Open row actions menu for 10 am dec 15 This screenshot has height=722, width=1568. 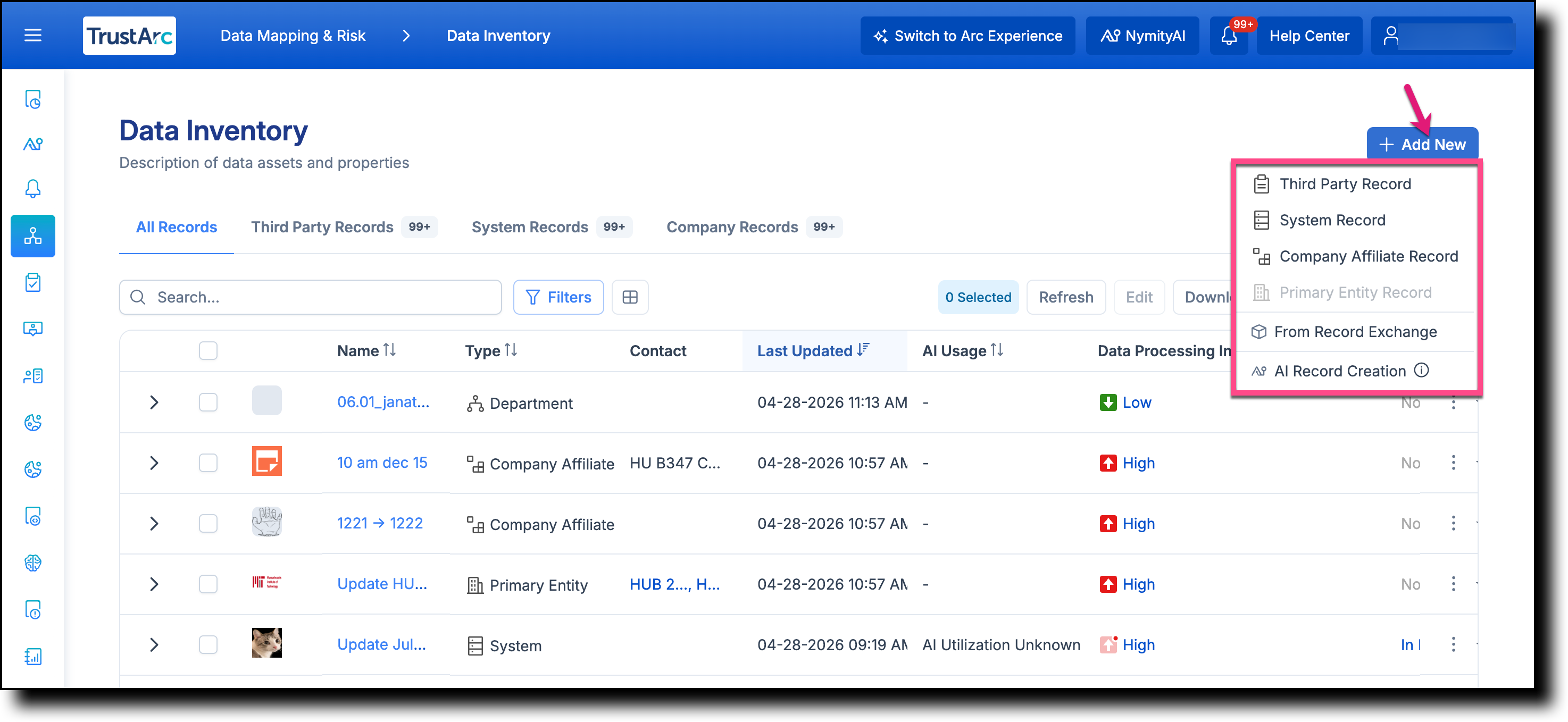point(1453,463)
